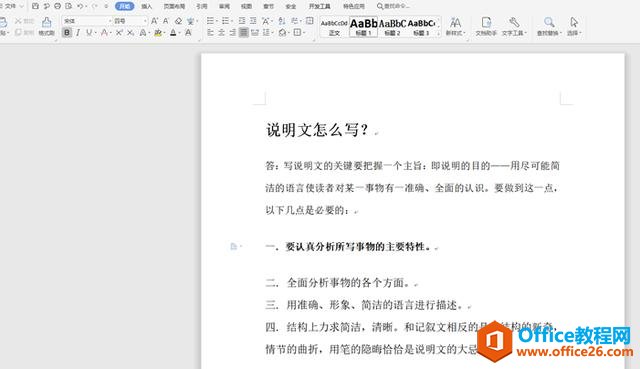Click the line 三．用准确、形象、简洁的语言进行描述。
This screenshot has width=640, height=369.
(x=364, y=305)
